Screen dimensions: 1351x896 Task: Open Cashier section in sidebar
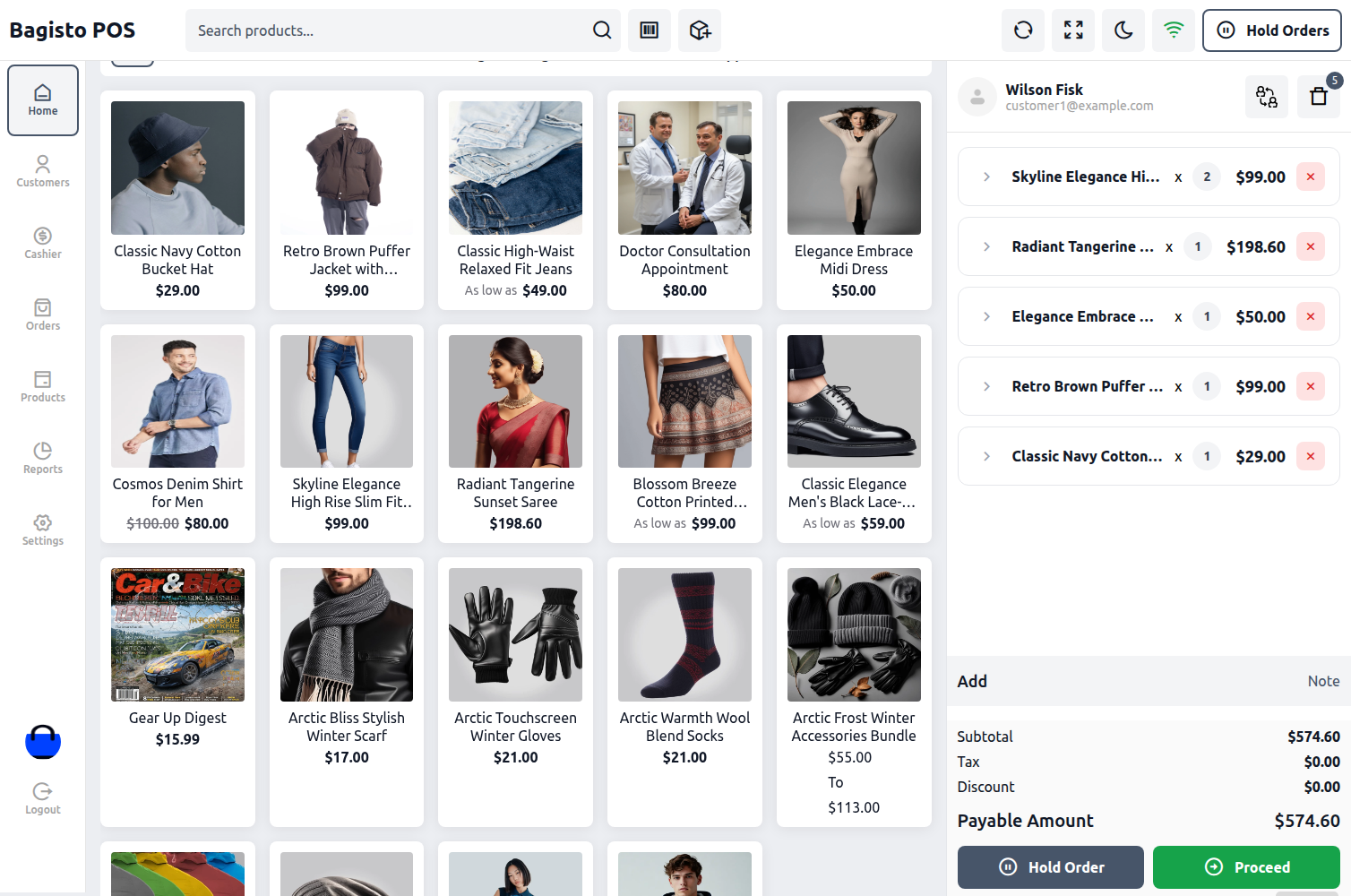coord(43,243)
